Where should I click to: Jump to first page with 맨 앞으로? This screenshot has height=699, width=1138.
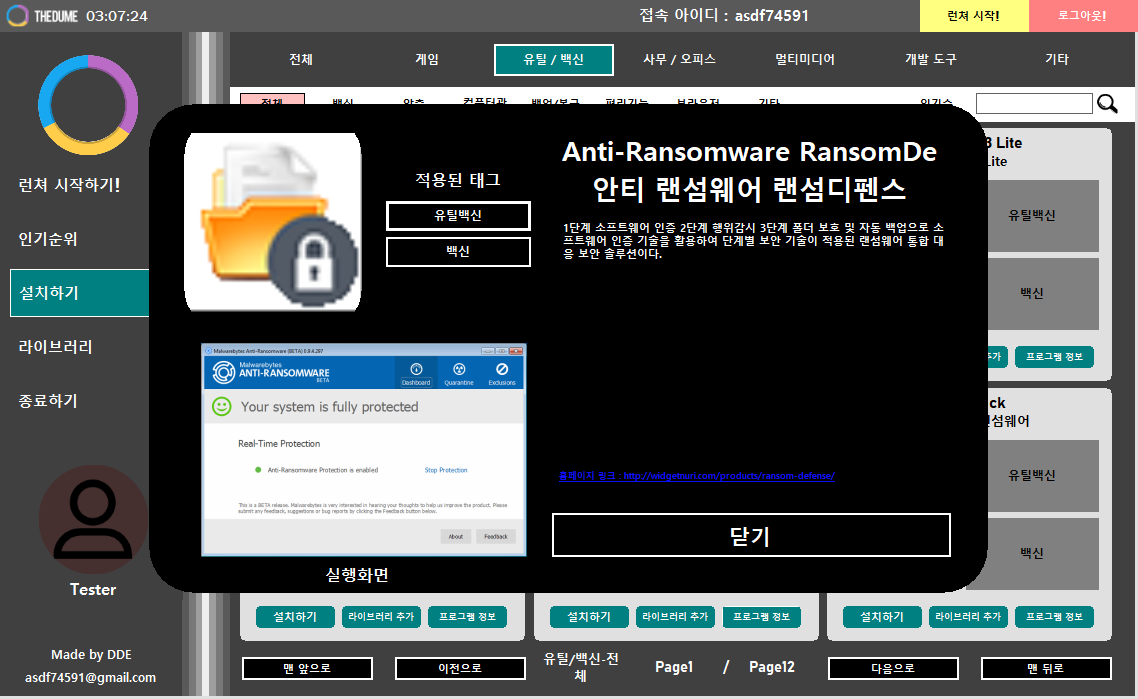click(x=307, y=669)
